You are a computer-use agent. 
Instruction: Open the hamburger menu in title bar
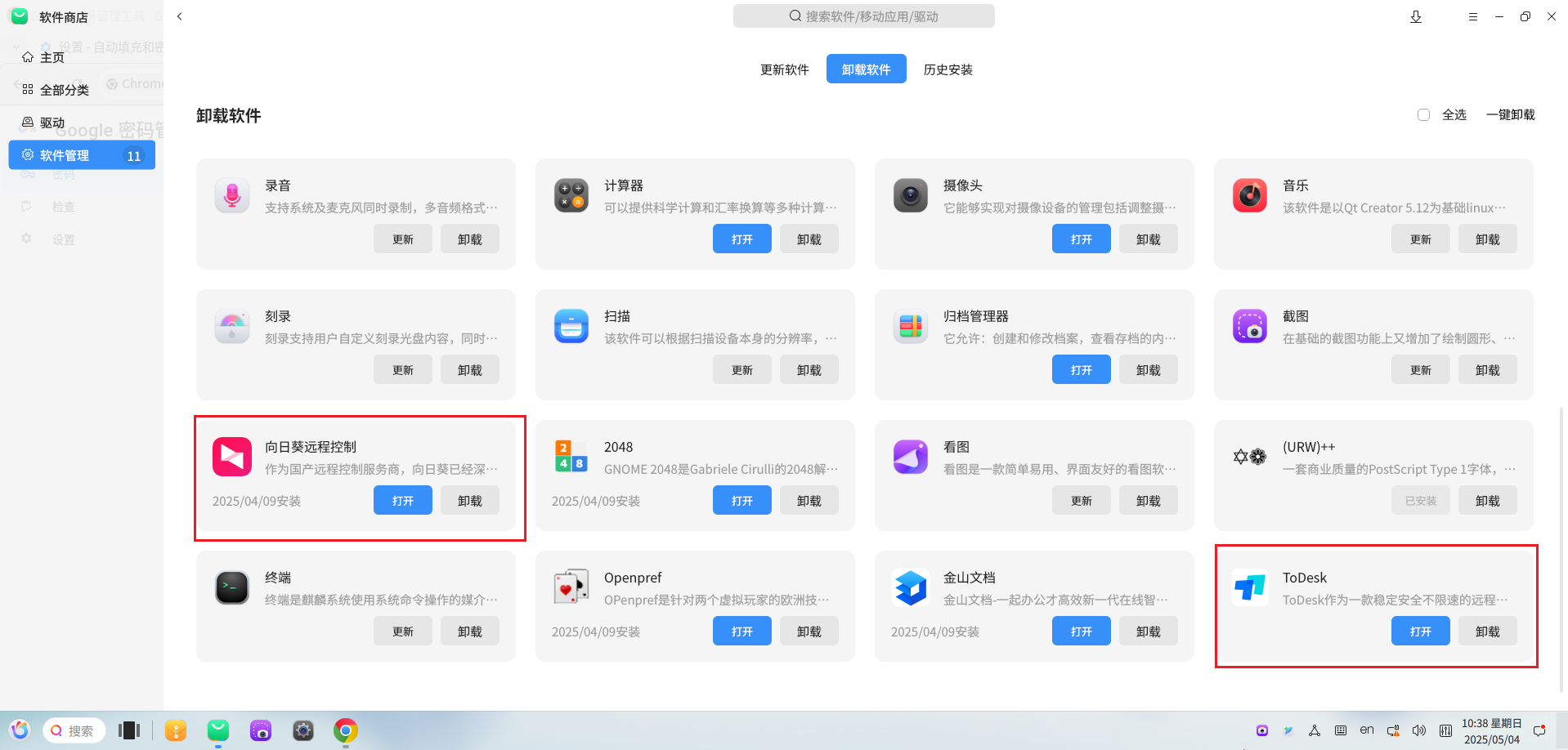click(1472, 16)
